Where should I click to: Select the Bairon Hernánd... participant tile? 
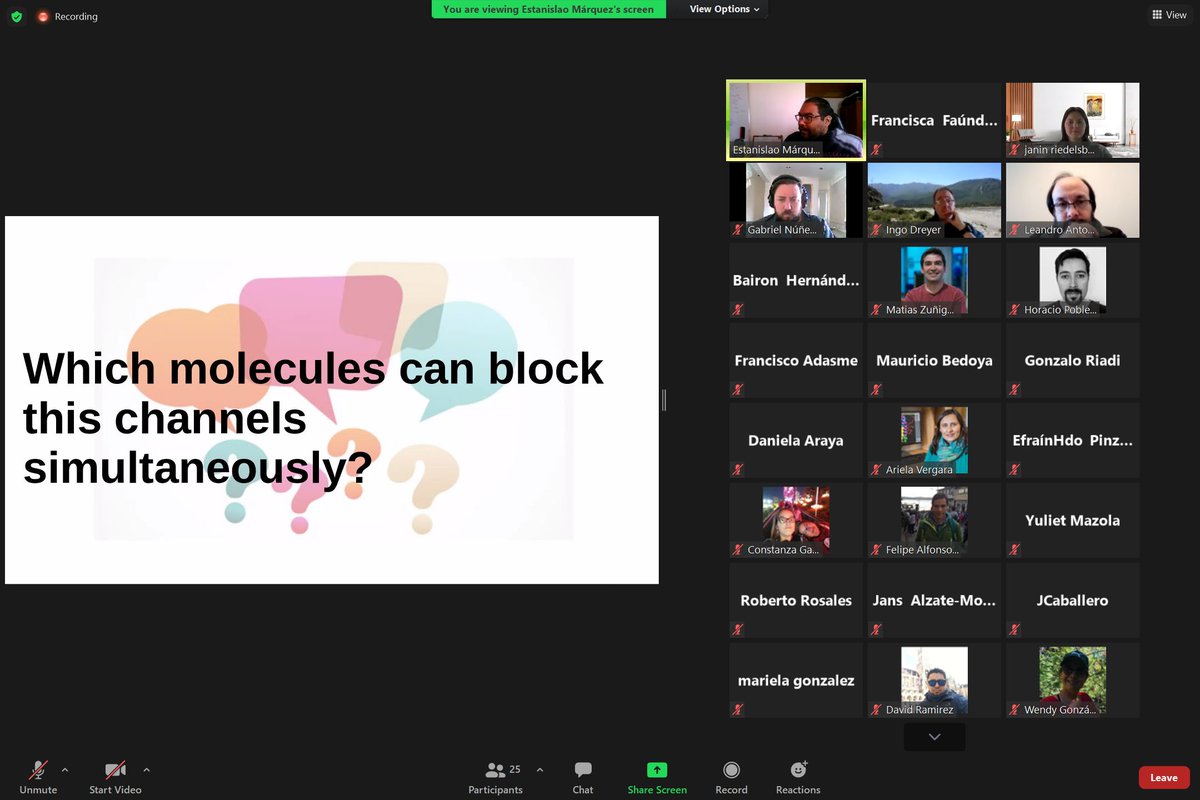click(796, 280)
